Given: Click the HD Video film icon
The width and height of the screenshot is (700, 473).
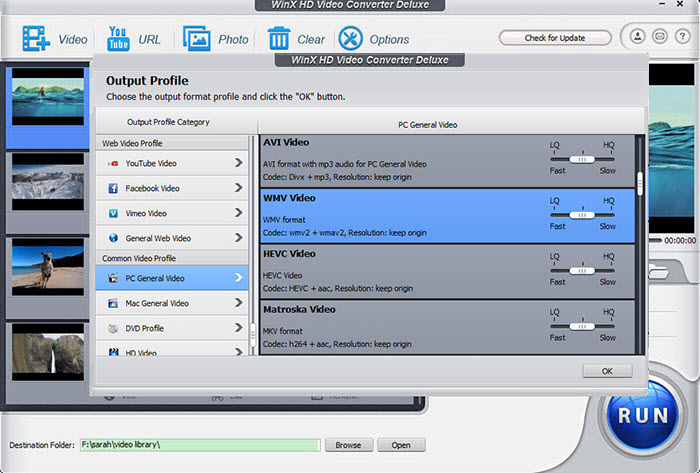Looking at the screenshot, I should click(x=113, y=352).
